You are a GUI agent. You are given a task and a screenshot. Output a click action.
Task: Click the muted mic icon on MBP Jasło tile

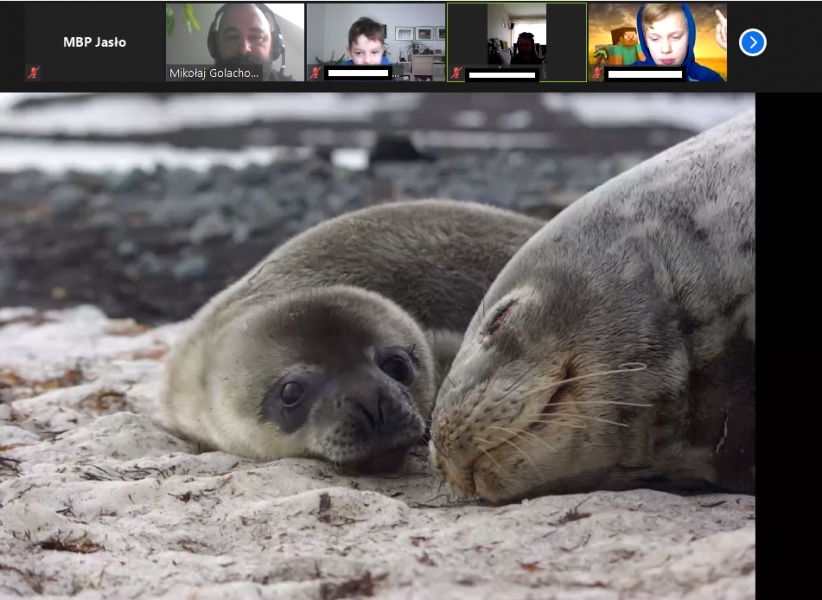coord(34,72)
